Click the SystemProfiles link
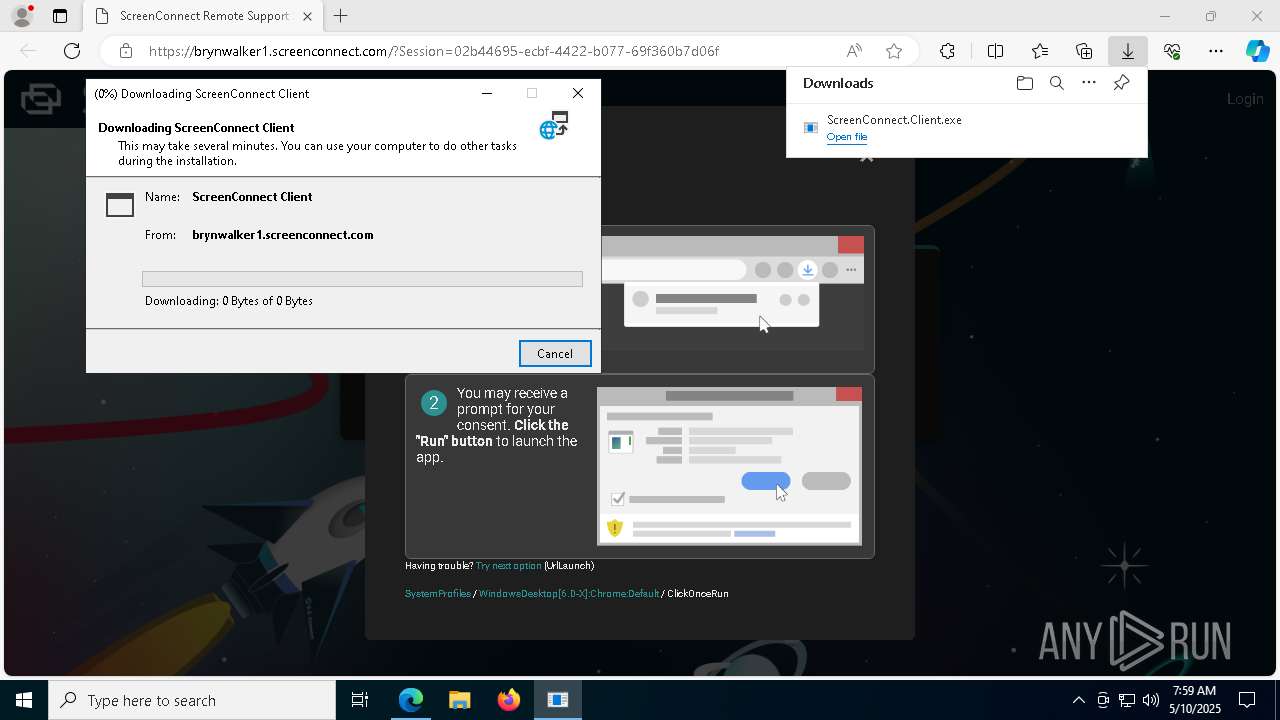1280x720 pixels. tap(438, 594)
